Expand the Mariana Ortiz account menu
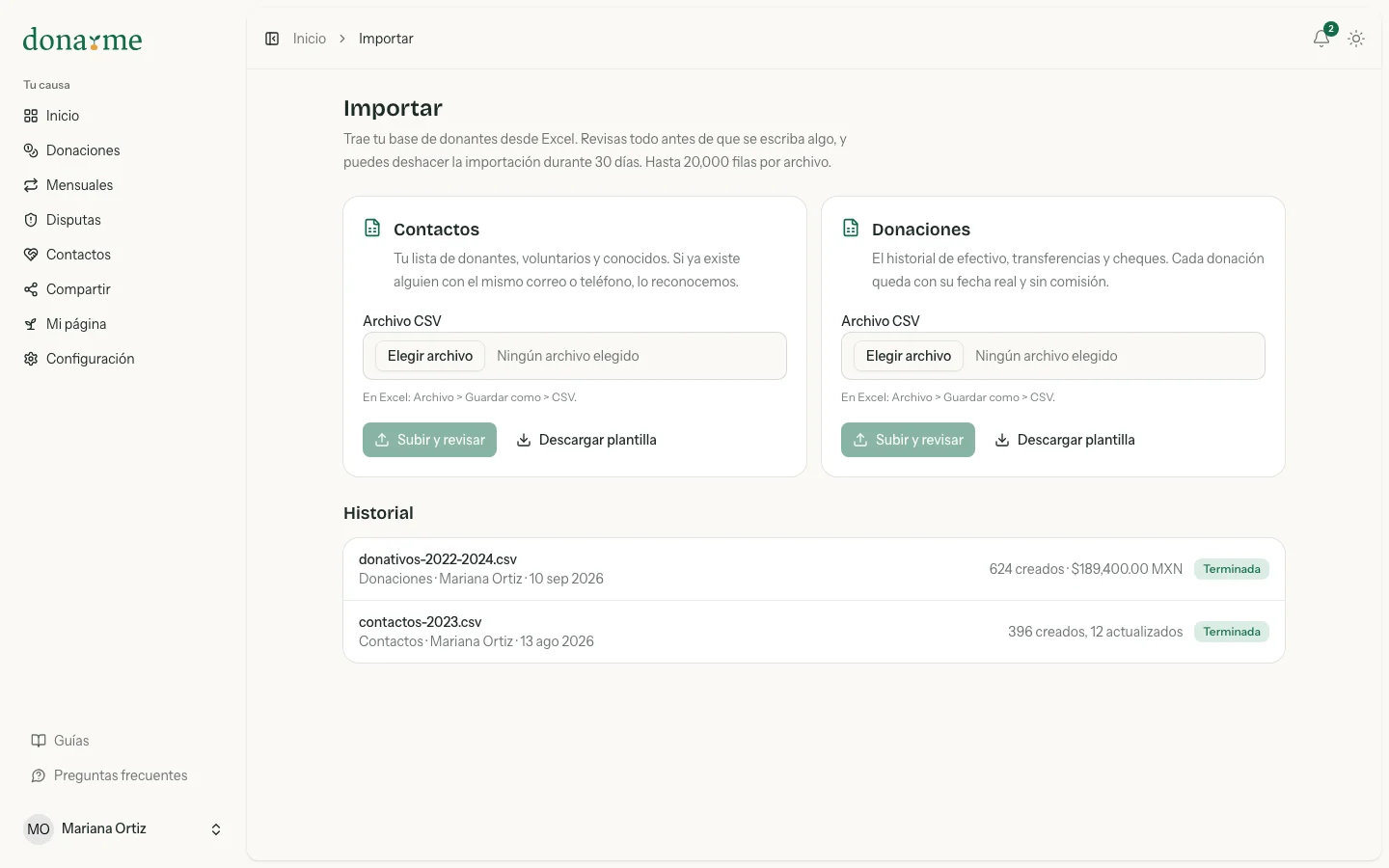 (x=123, y=829)
